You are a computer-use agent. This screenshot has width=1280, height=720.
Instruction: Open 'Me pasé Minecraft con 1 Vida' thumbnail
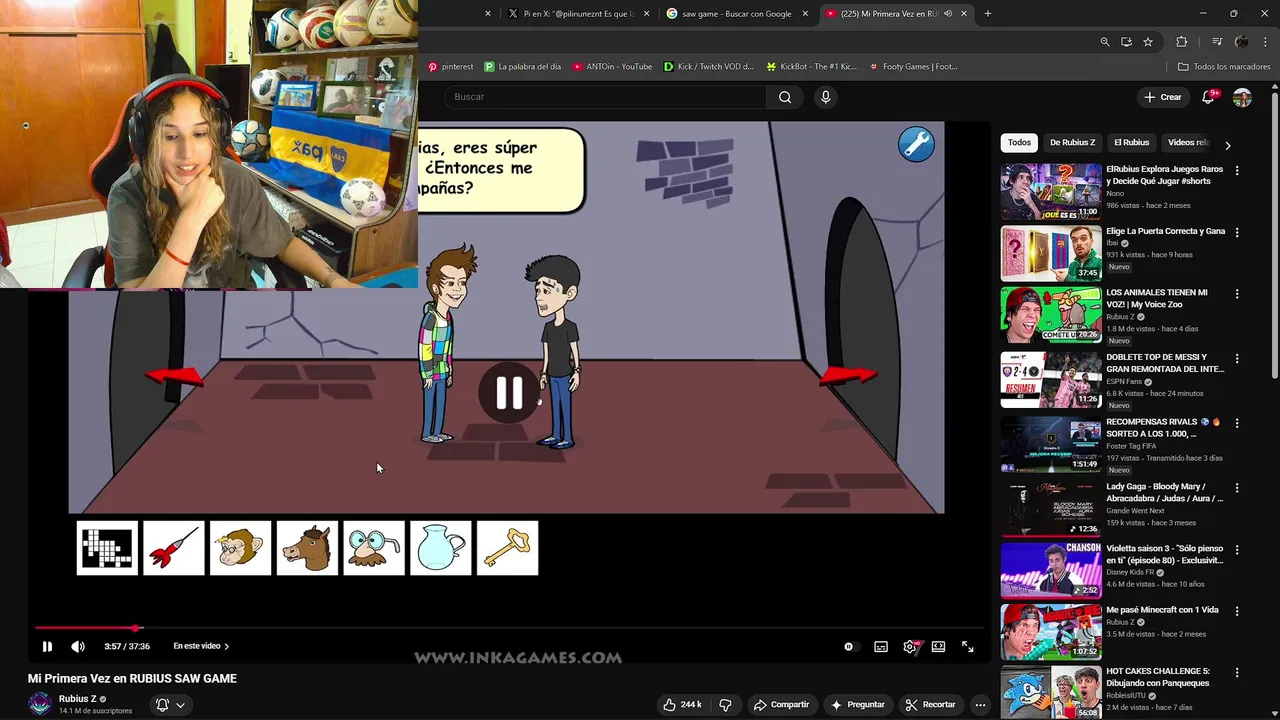(1051, 631)
